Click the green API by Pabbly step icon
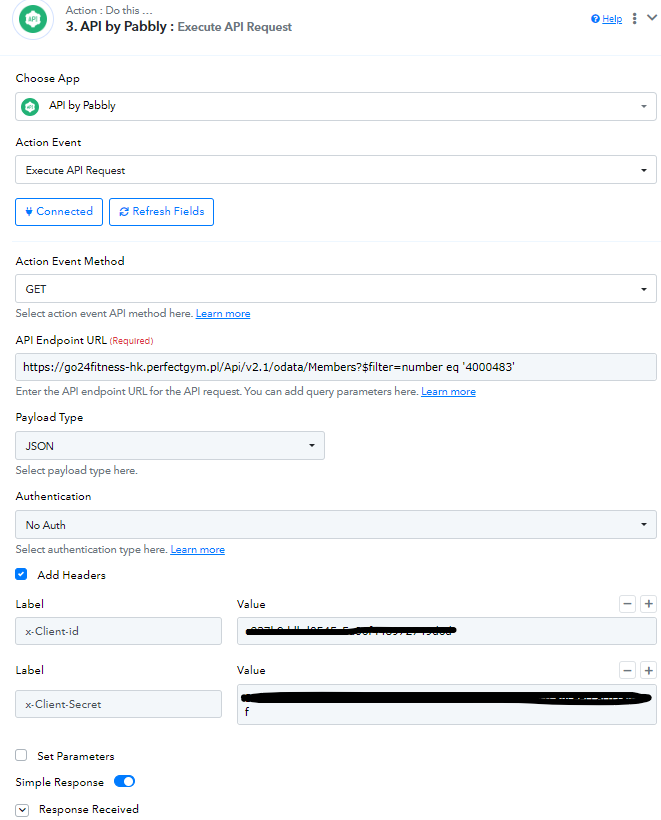The width and height of the screenshot is (661, 820). (33, 19)
